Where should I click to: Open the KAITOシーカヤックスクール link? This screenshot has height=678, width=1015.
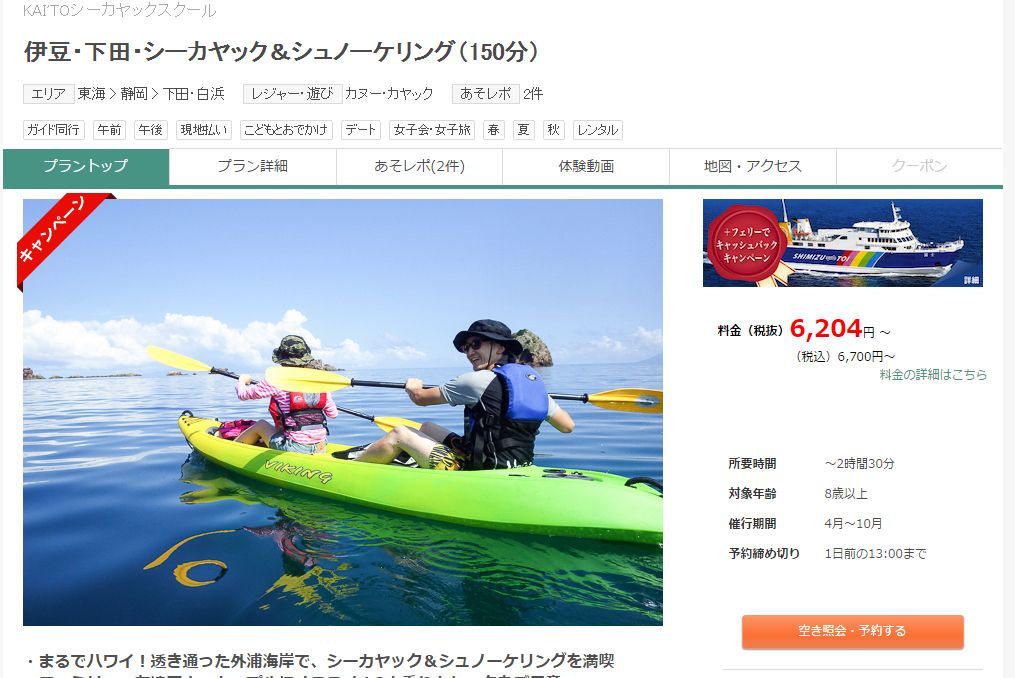coord(120,10)
